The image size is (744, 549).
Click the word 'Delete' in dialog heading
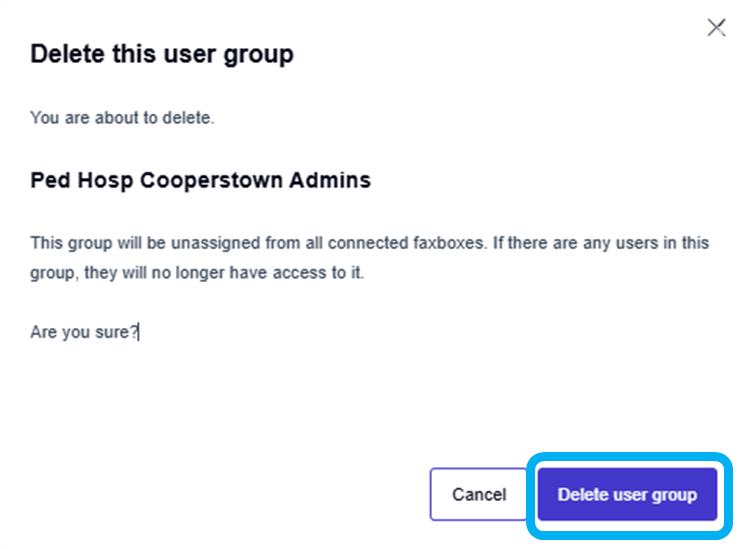pos(65,54)
